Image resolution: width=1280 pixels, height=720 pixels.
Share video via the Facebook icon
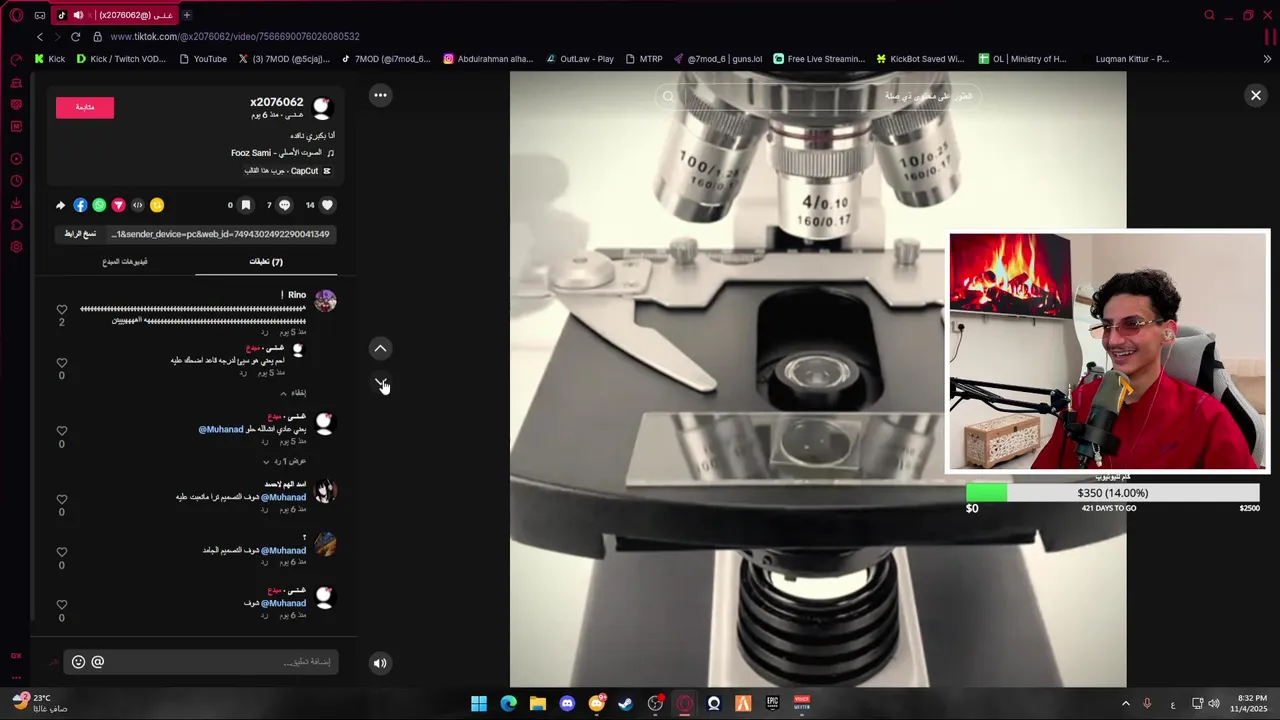pos(80,205)
